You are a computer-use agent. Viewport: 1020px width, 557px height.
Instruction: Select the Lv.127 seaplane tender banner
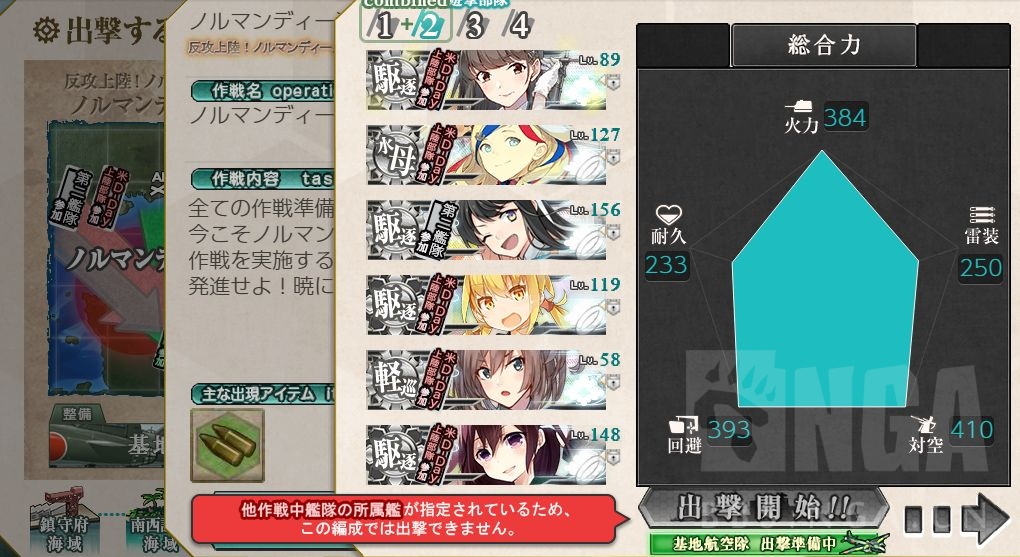point(486,155)
